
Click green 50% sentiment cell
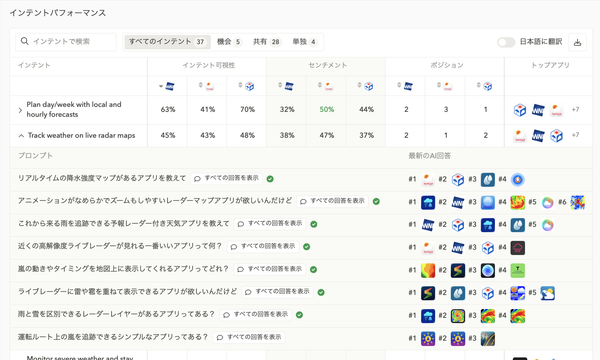tap(326, 109)
